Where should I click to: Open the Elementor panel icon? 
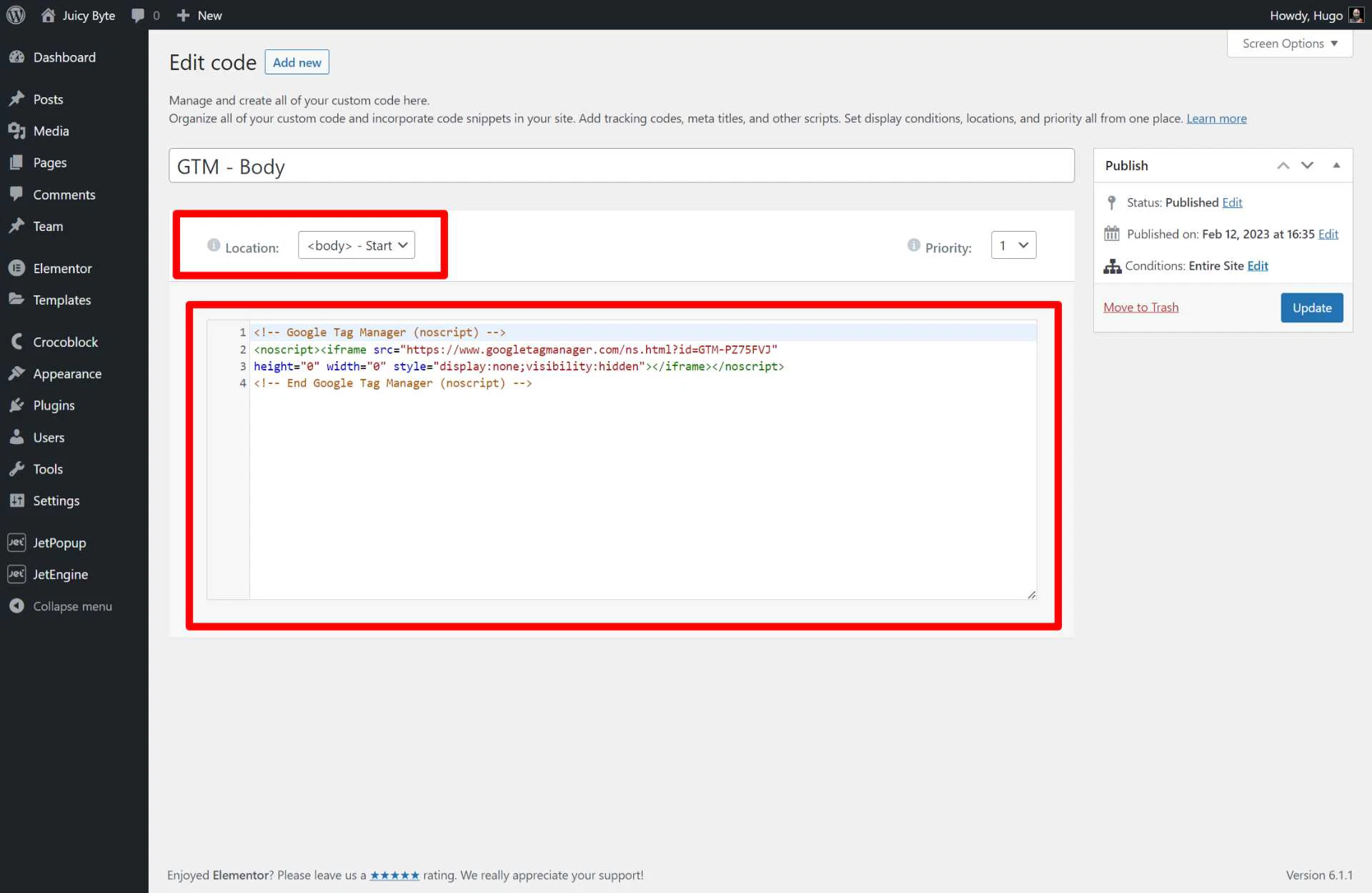[x=17, y=268]
